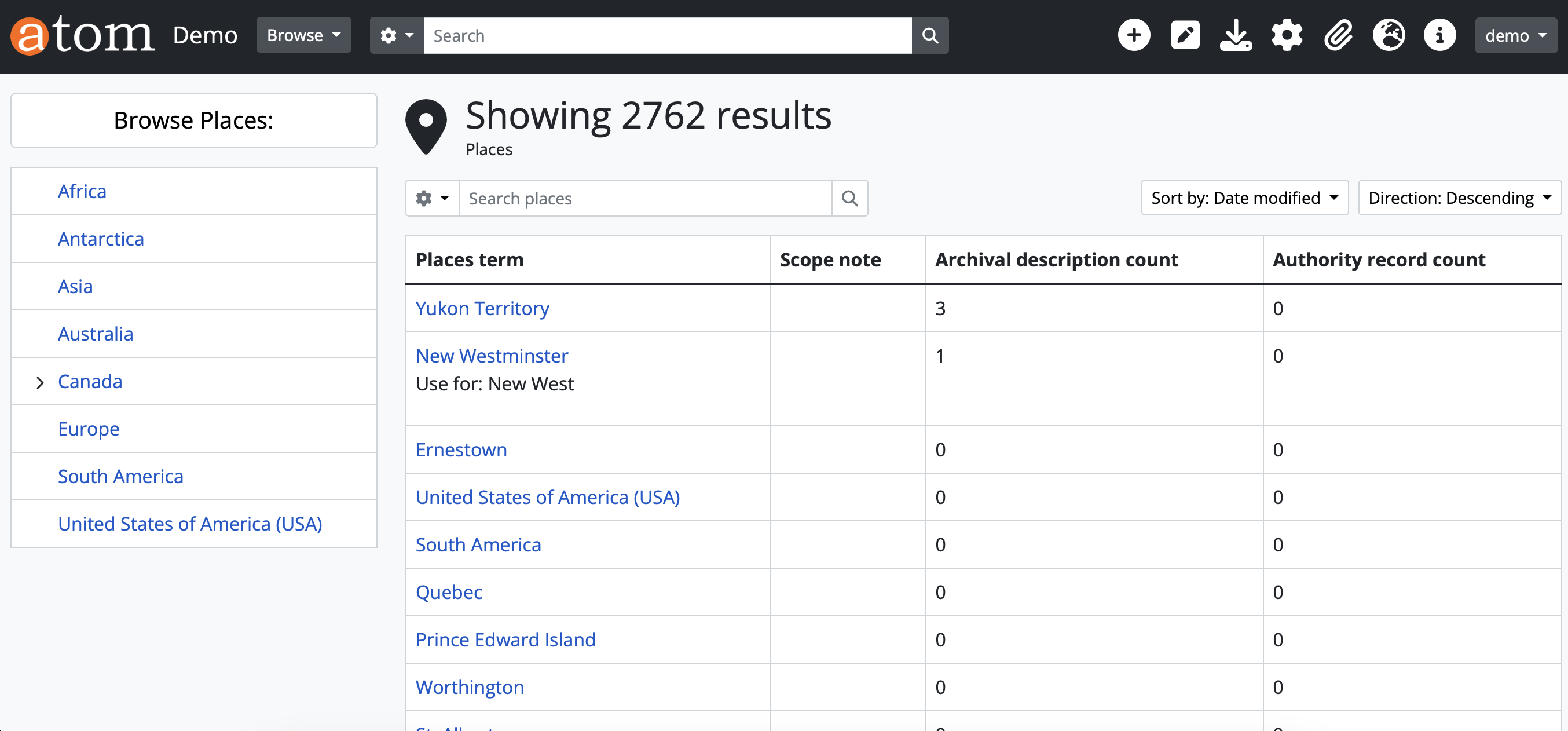This screenshot has height=731, width=1568.
Task: Open the Direction Descending dropdown
Action: point(1459,198)
